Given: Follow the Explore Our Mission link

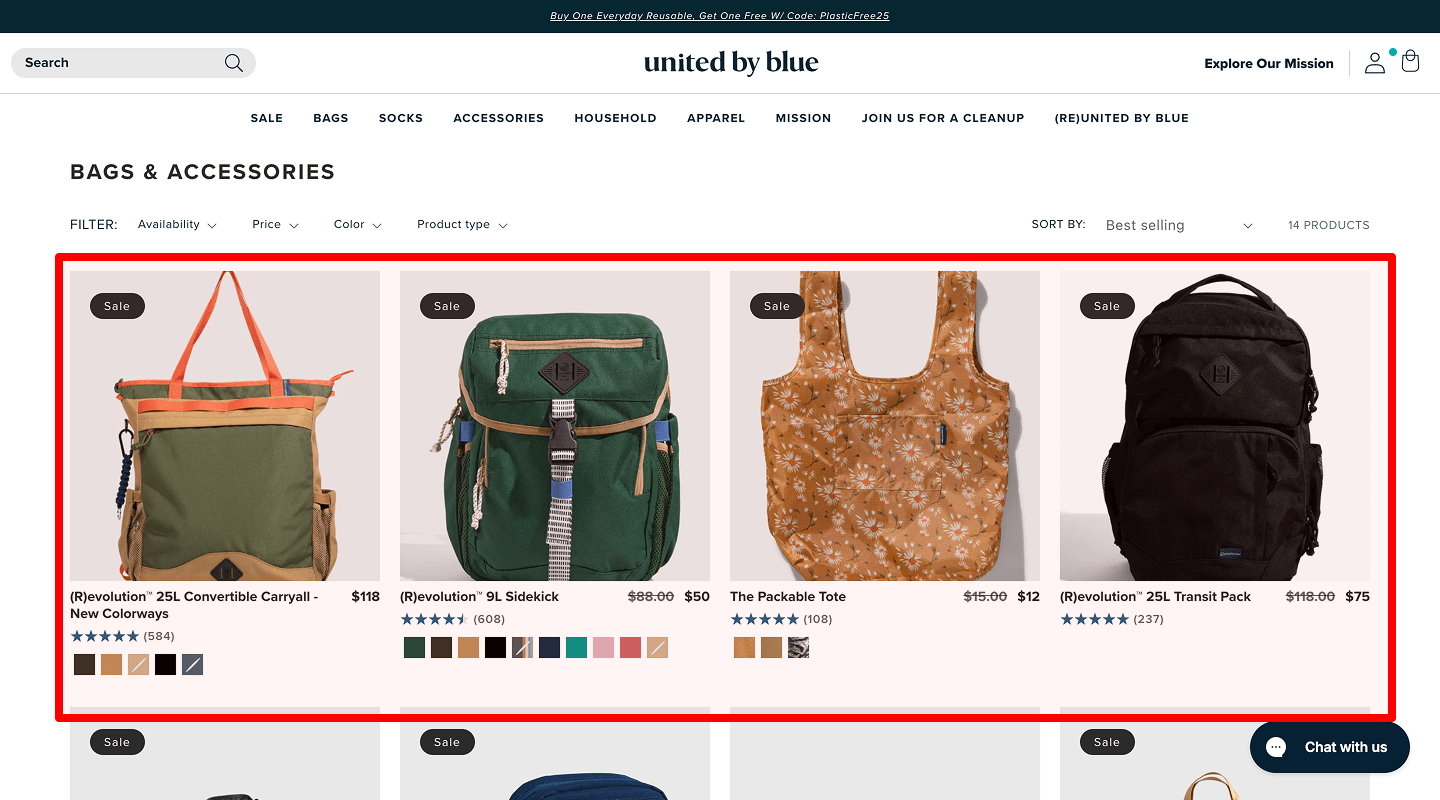Looking at the screenshot, I should point(1269,63).
